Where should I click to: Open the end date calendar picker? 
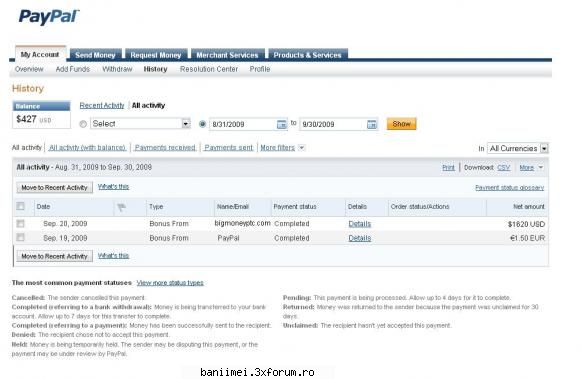pyautogui.click(x=372, y=124)
